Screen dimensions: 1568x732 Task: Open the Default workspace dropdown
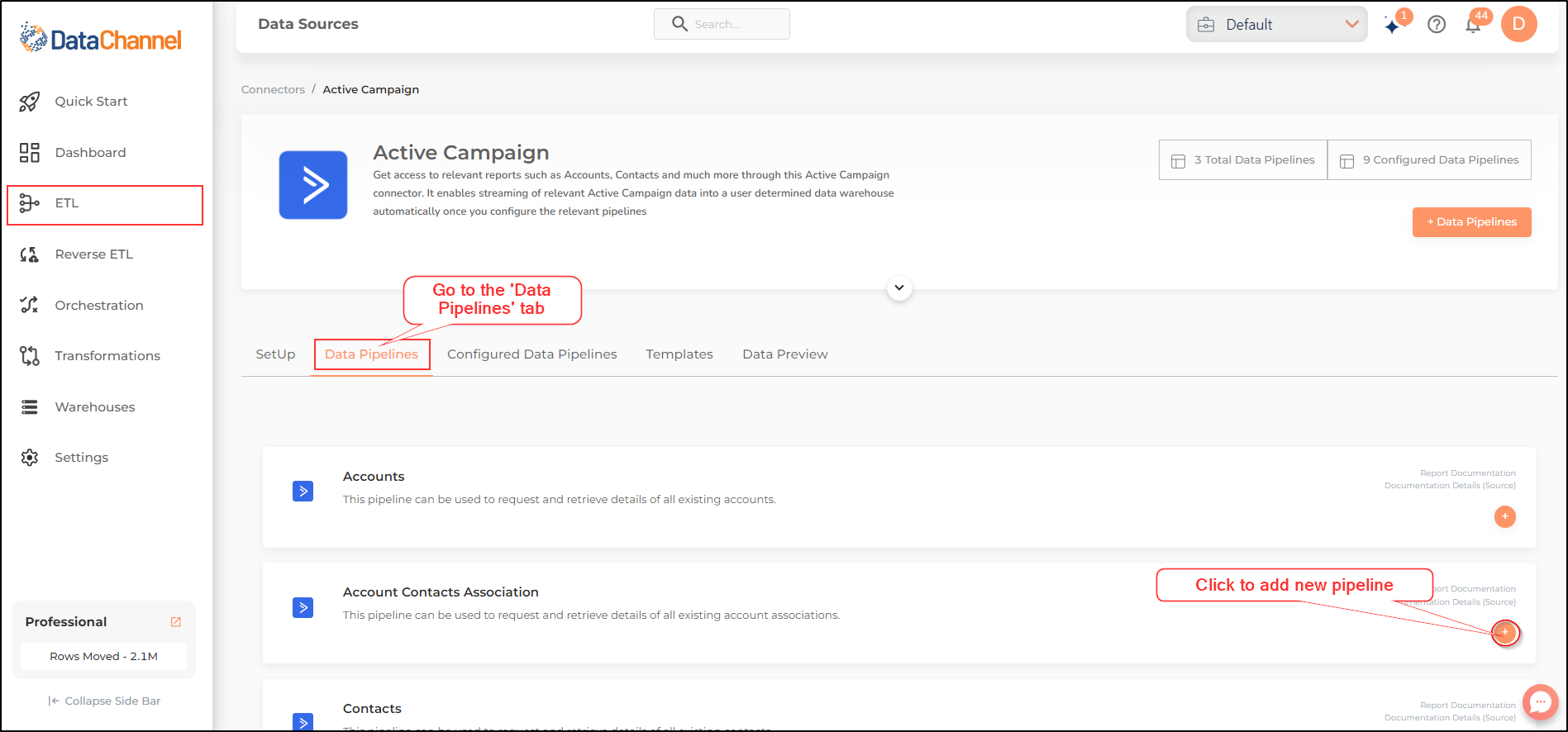click(x=1277, y=25)
